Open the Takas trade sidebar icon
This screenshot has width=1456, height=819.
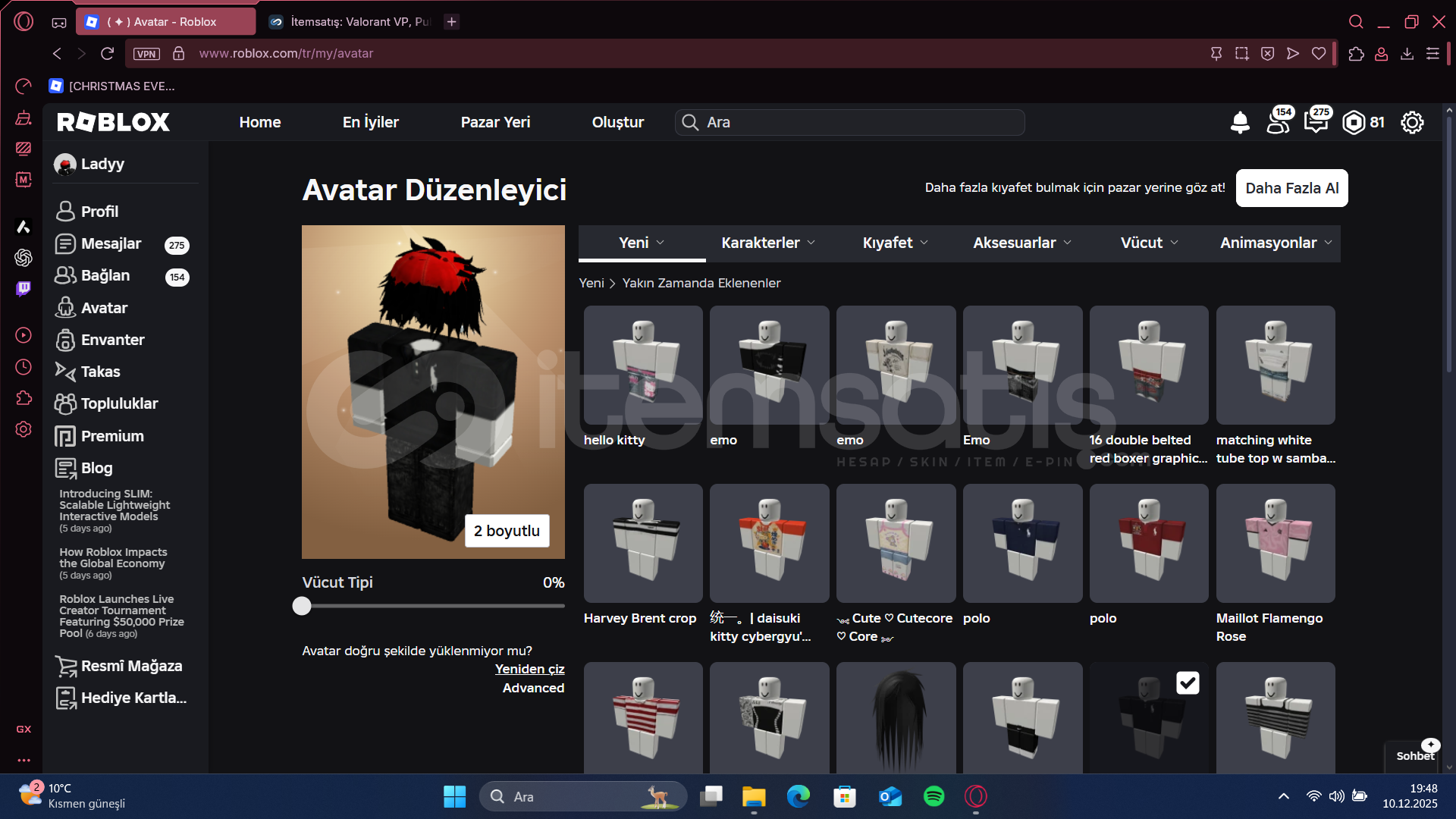pos(65,372)
